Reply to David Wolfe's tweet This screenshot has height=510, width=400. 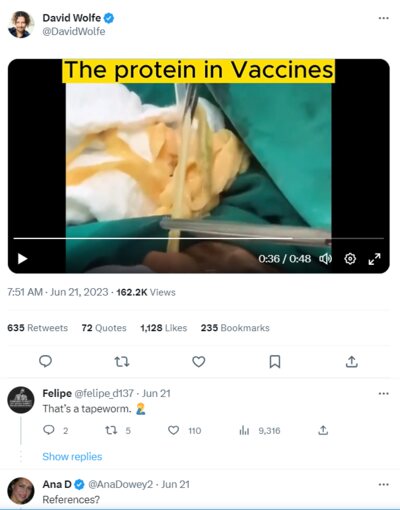click(x=45, y=361)
